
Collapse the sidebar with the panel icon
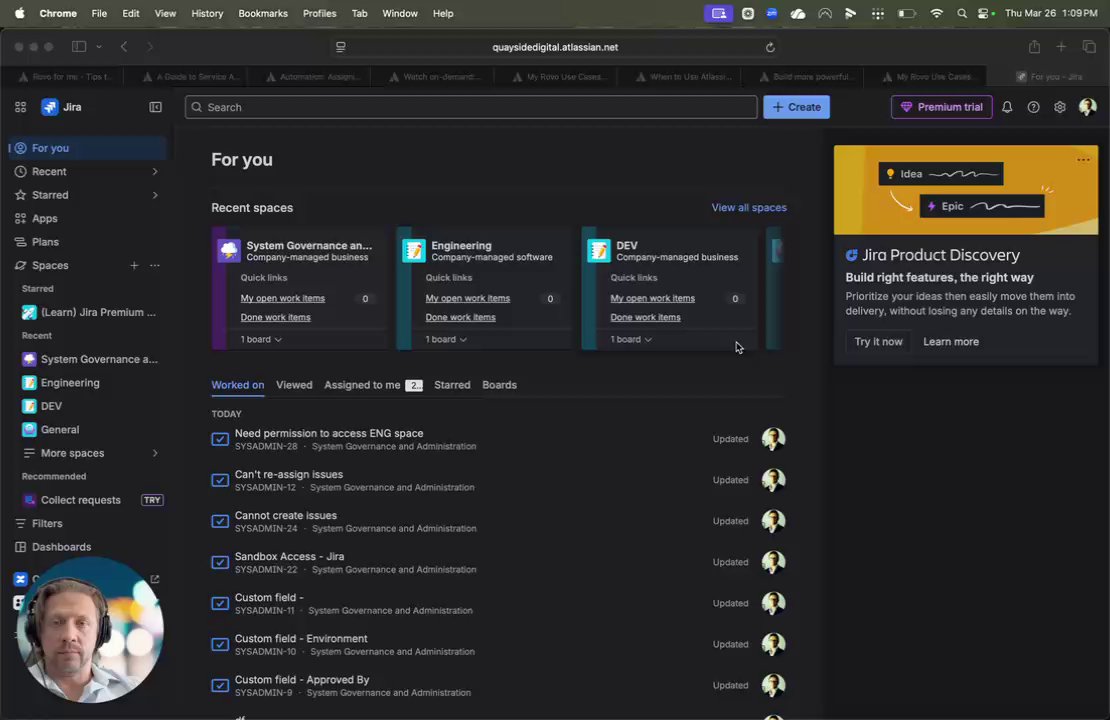[155, 107]
